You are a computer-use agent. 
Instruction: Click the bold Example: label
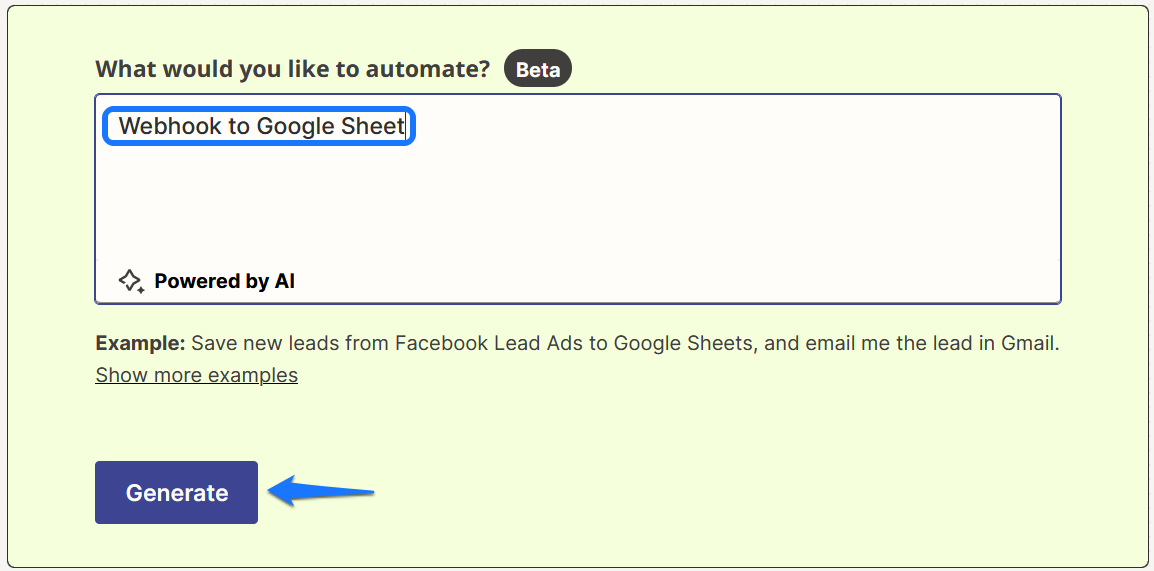pos(140,344)
